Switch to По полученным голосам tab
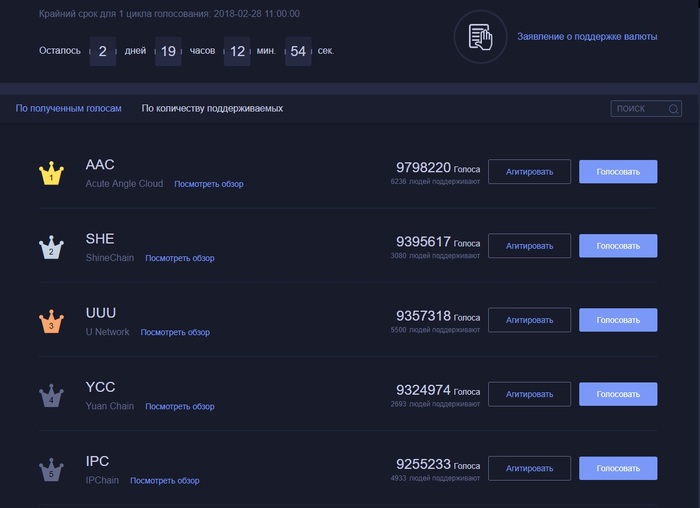This screenshot has width=700, height=508. [x=68, y=108]
